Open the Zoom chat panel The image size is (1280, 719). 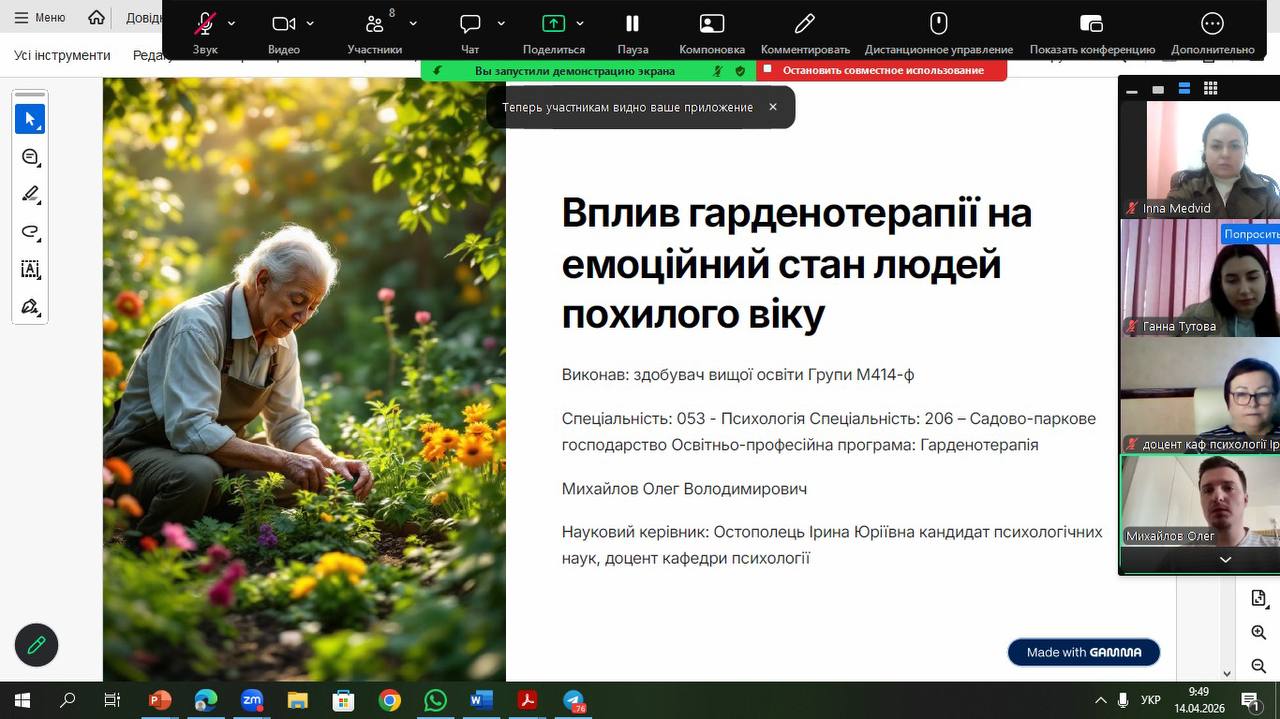click(470, 24)
